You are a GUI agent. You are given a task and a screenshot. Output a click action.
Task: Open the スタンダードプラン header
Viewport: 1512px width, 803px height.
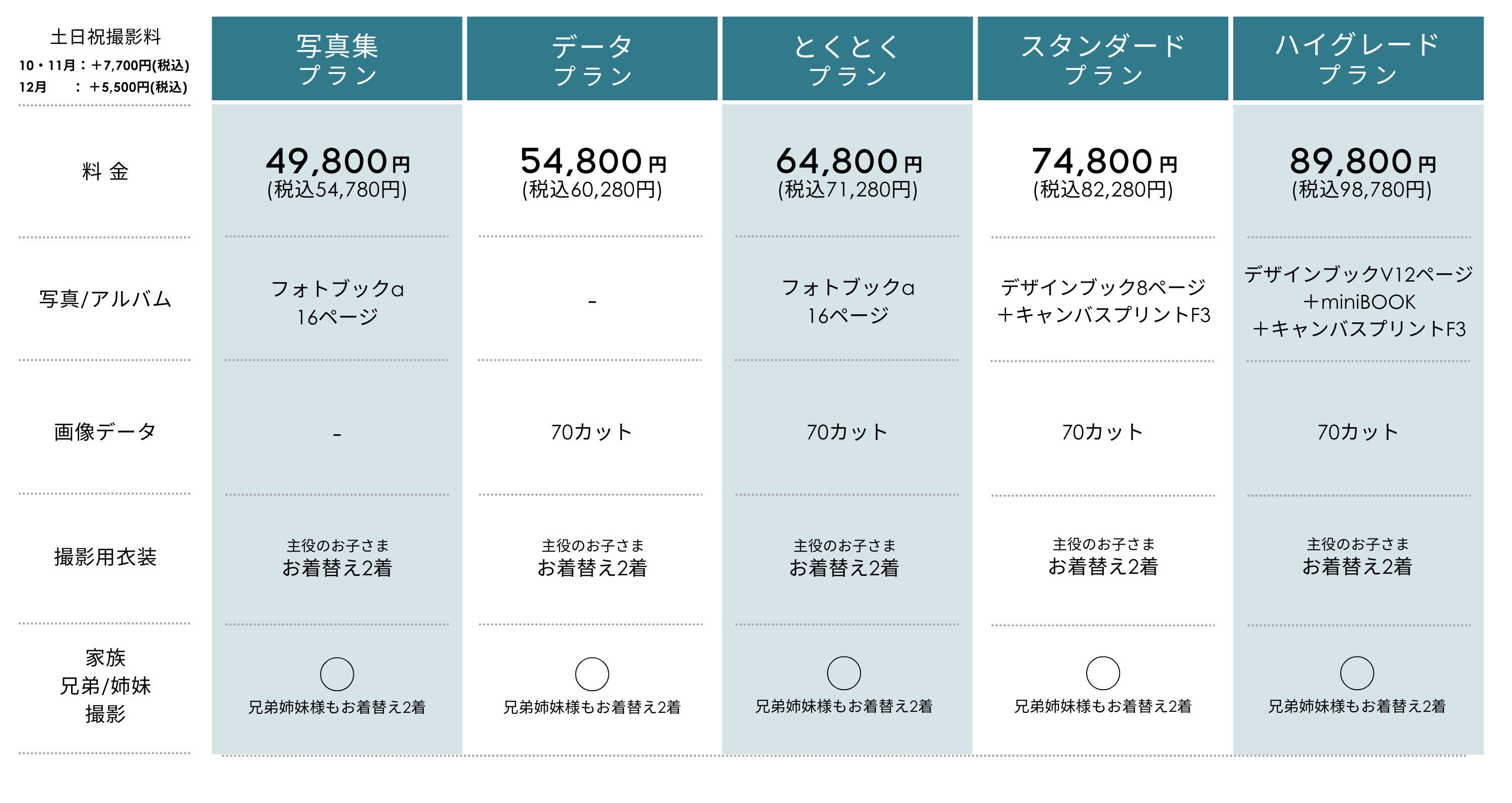click(1102, 58)
